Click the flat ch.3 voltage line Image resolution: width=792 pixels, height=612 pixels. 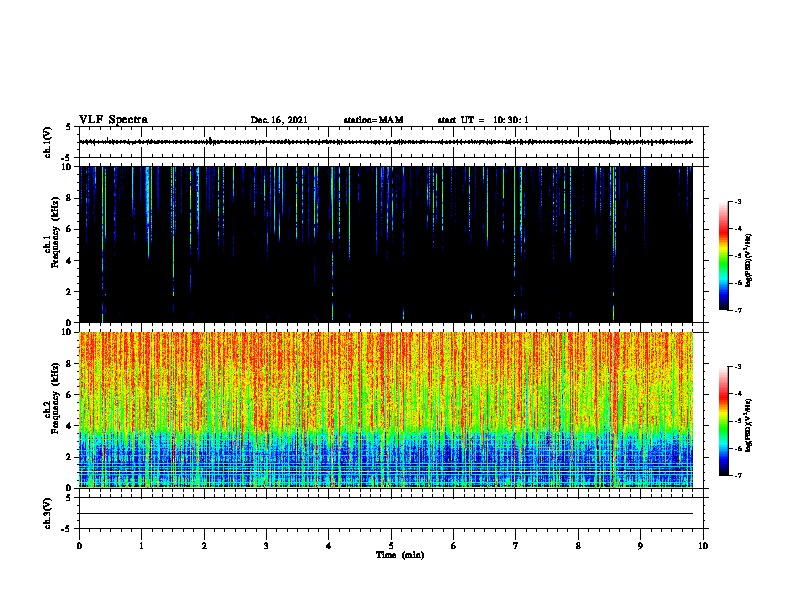386,514
